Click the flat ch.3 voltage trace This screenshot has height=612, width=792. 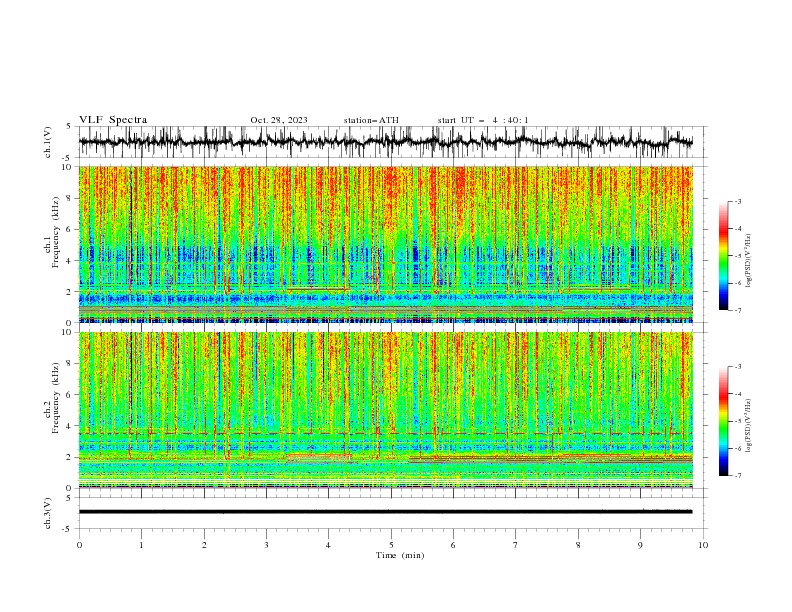(385, 512)
